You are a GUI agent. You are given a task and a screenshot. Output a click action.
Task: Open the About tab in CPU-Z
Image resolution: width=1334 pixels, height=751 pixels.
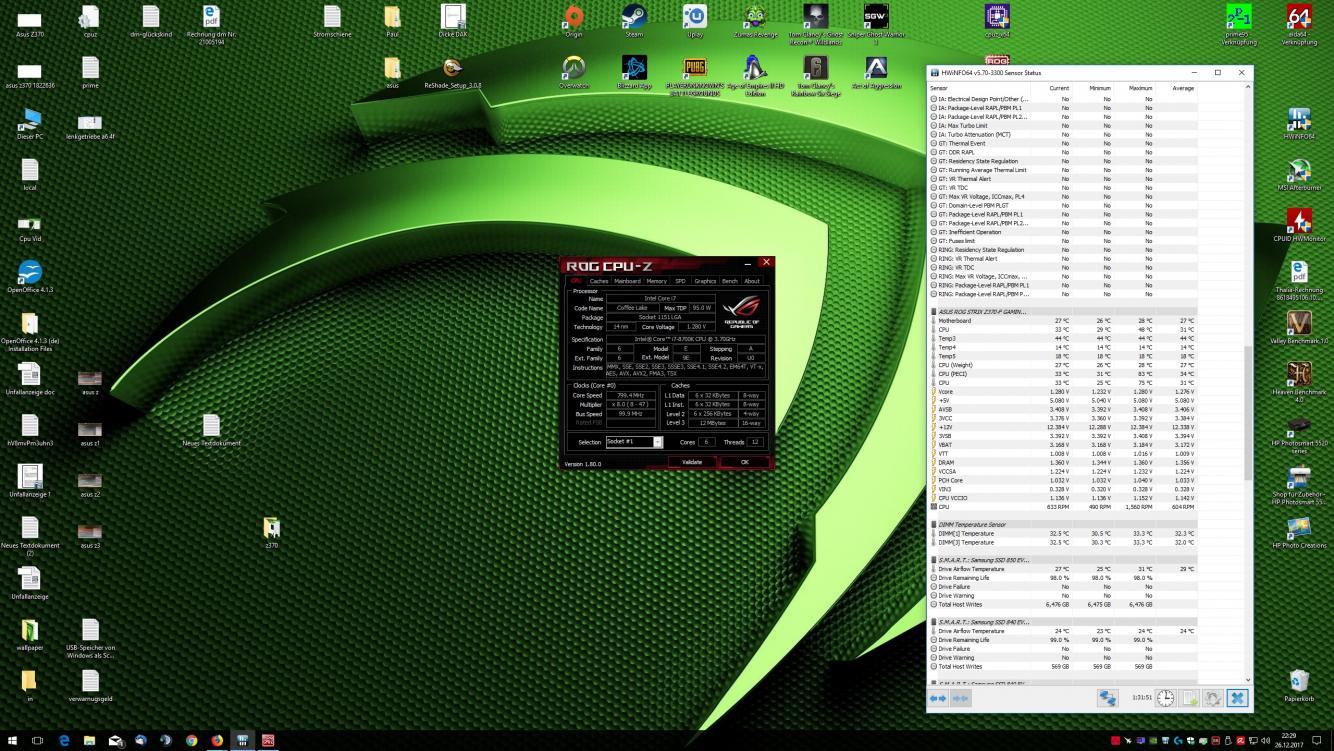pyautogui.click(x=752, y=281)
